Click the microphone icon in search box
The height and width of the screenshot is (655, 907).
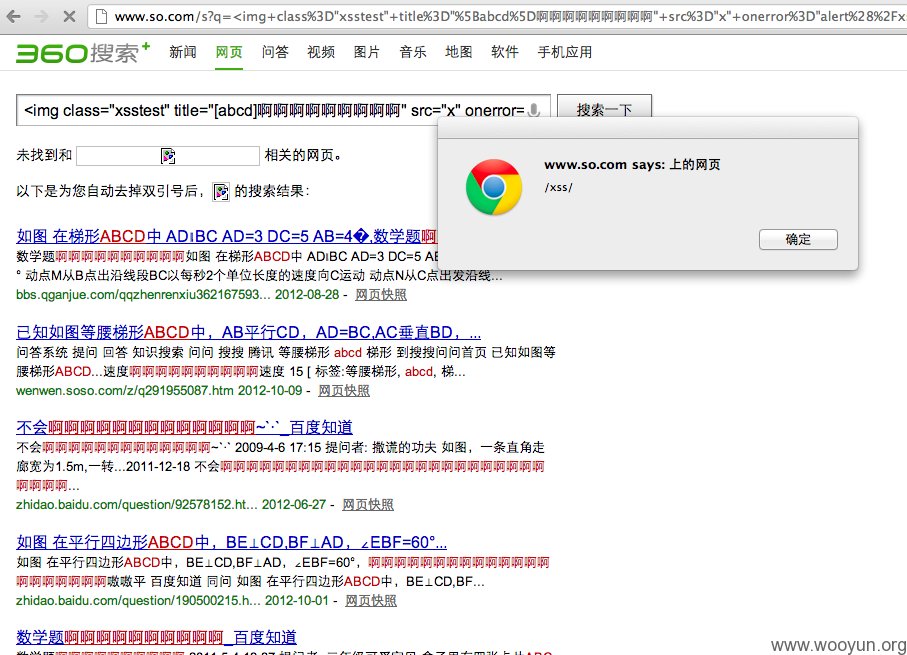click(534, 110)
